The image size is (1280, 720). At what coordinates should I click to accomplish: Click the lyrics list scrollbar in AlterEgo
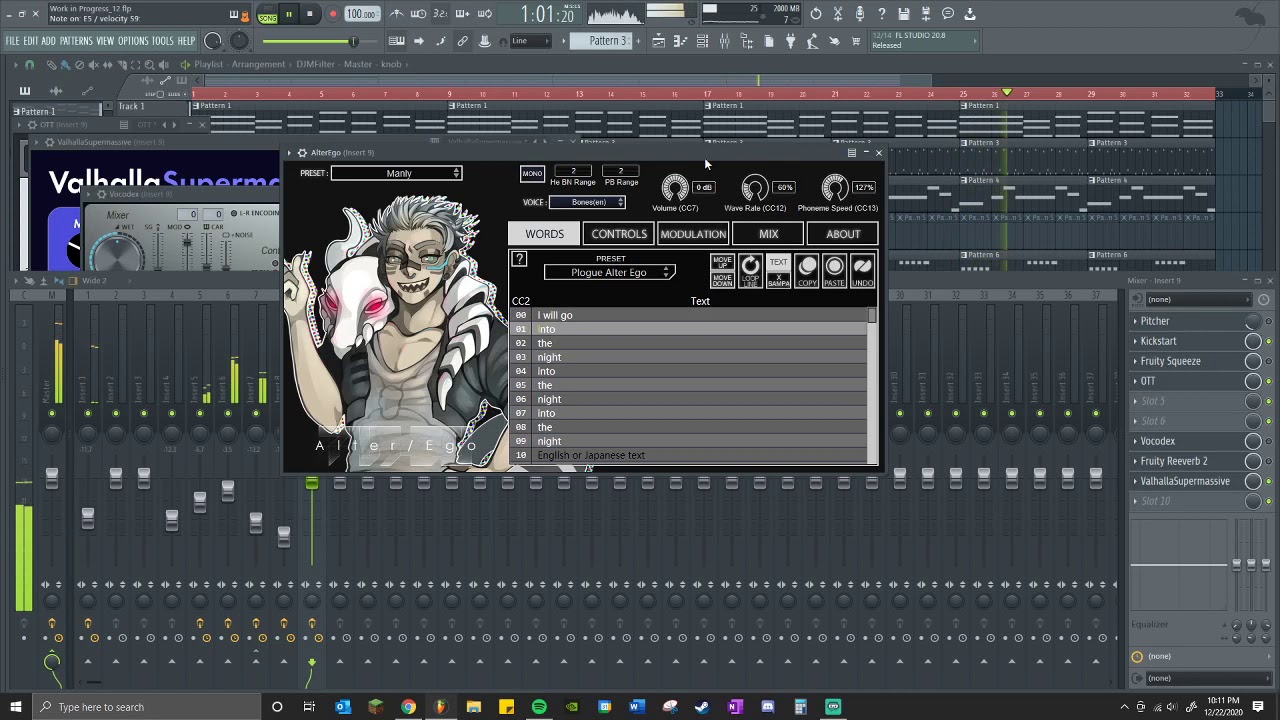tap(872, 385)
